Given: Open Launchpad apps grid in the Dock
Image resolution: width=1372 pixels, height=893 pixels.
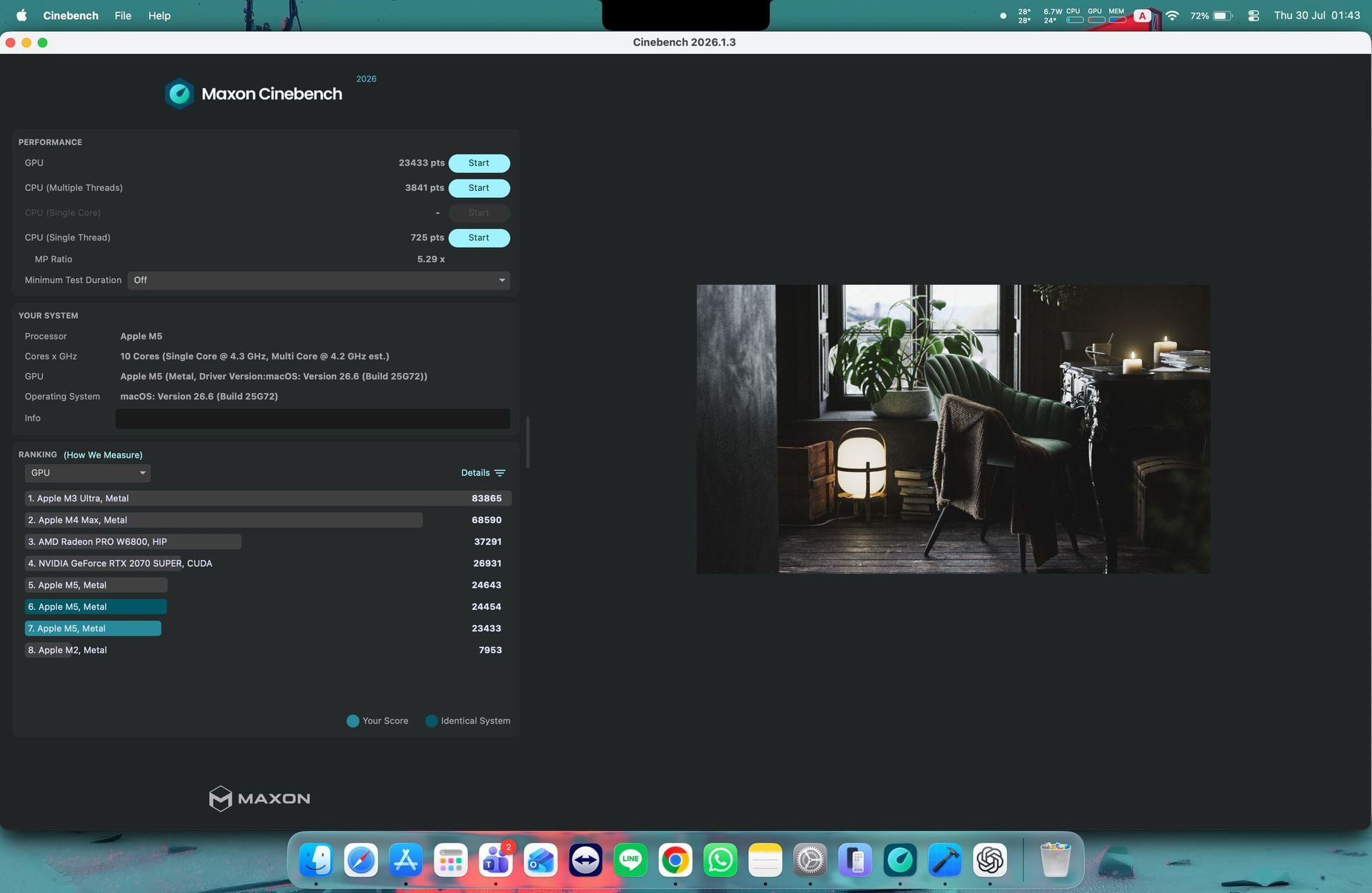Looking at the screenshot, I should (x=451, y=860).
